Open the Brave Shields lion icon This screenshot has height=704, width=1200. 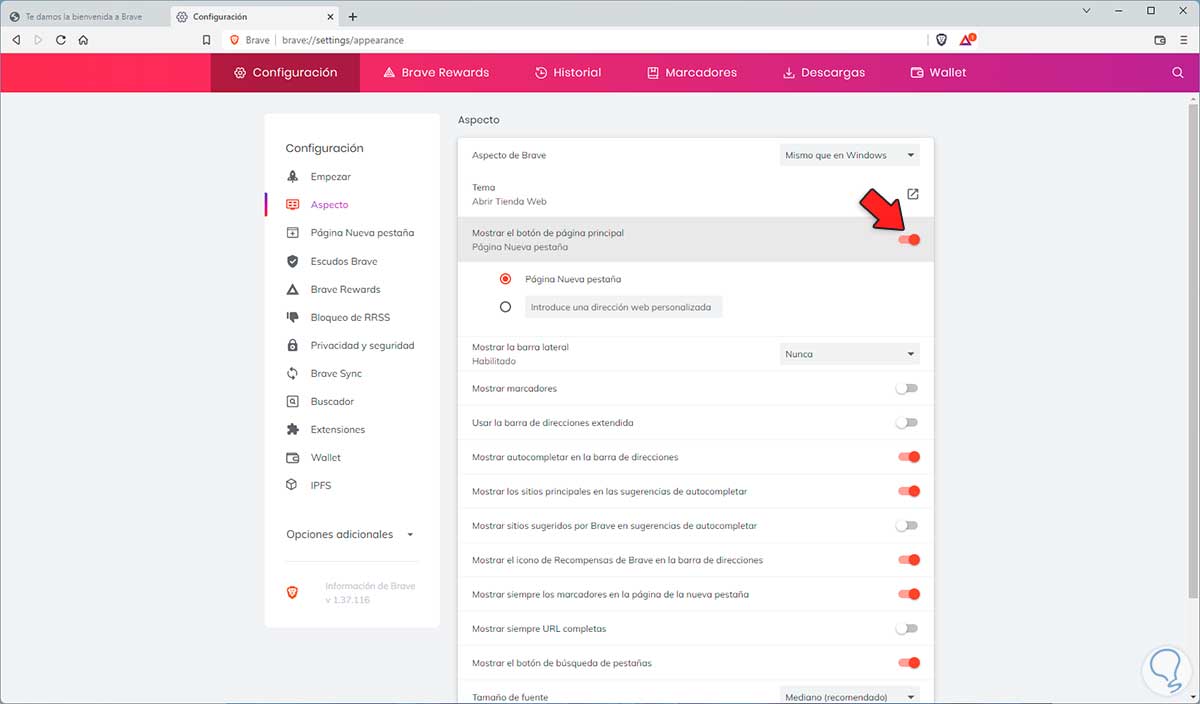pos(941,40)
